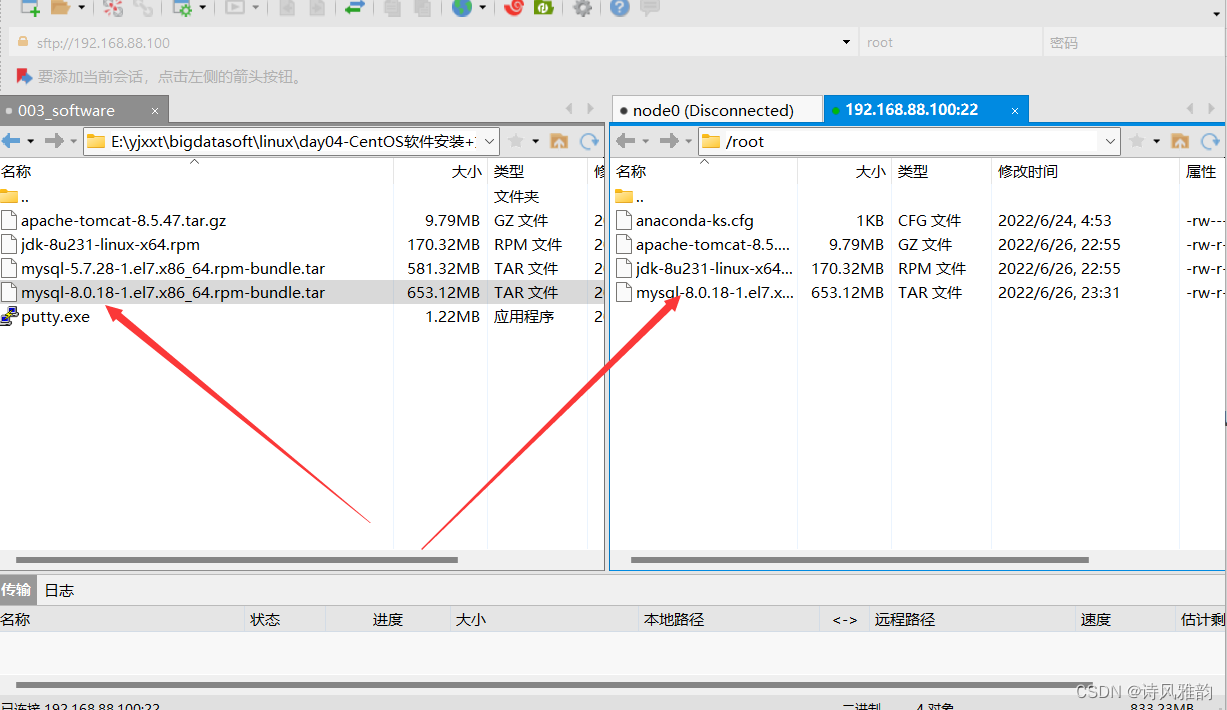Viewport: 1227px width, 710px height.
Task: Expand the remote favorites star dropdown
Action: tap(1157, 141)
